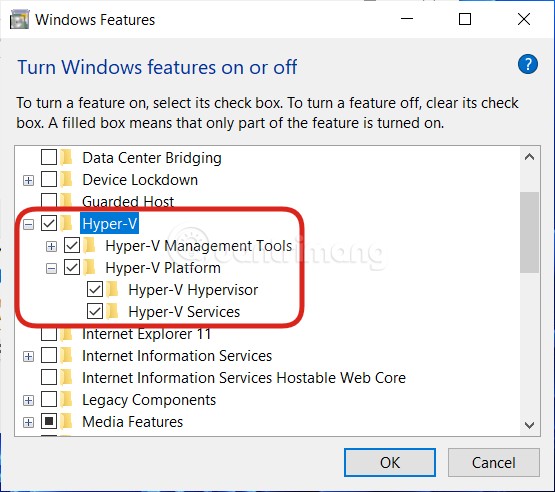This screenshot has height=492, width=555.
Task: Click the scrollbar up arrow
Action: pos(530,157)
